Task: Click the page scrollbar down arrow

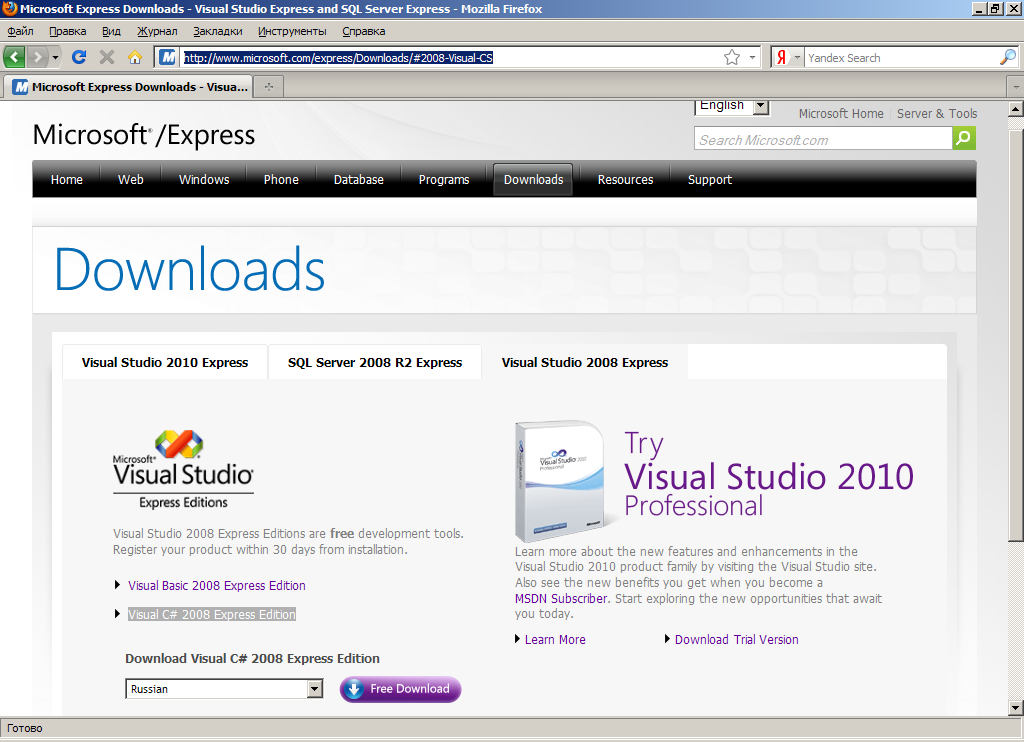Action: (1016, 707)
